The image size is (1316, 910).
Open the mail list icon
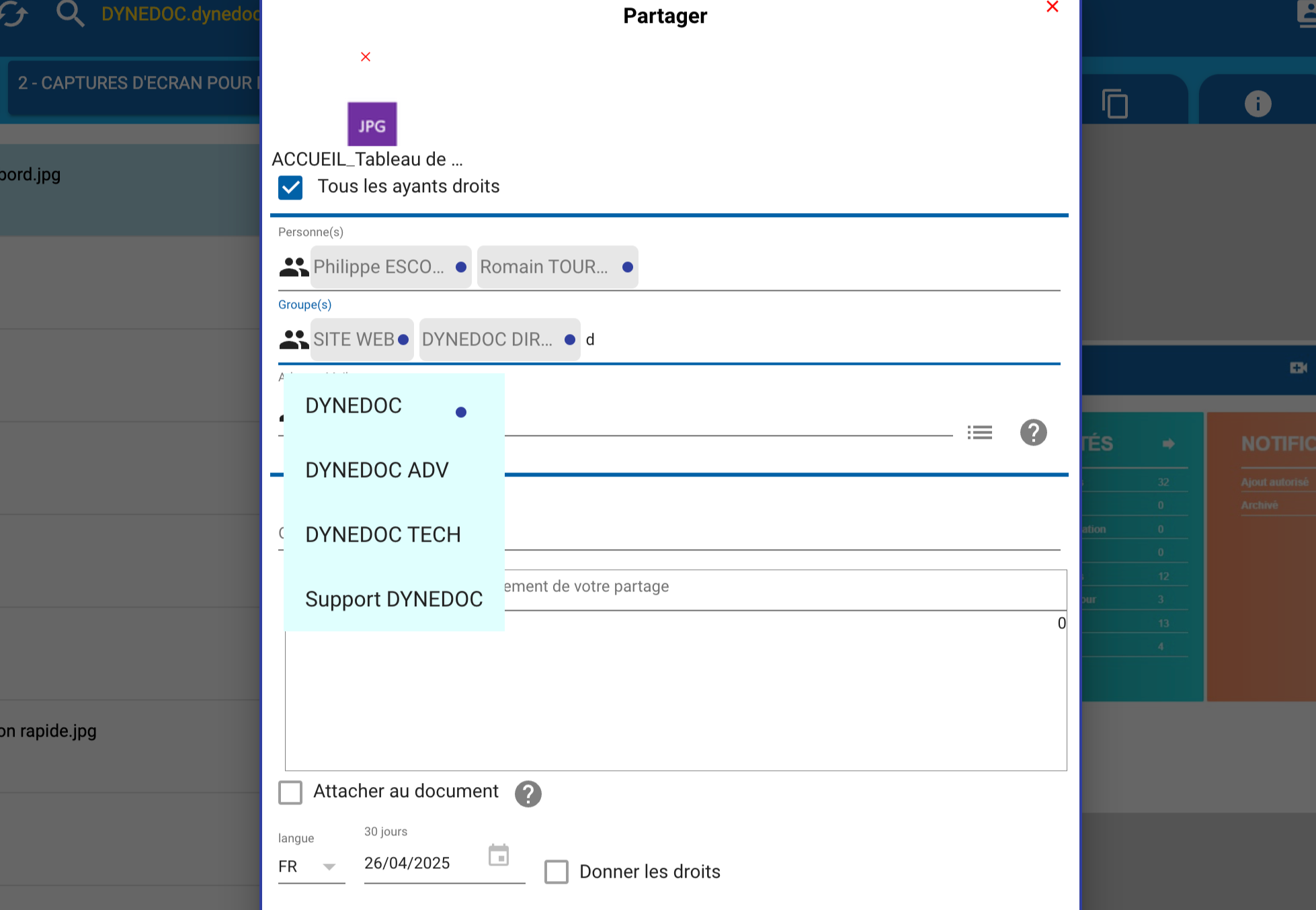point(980,432)
